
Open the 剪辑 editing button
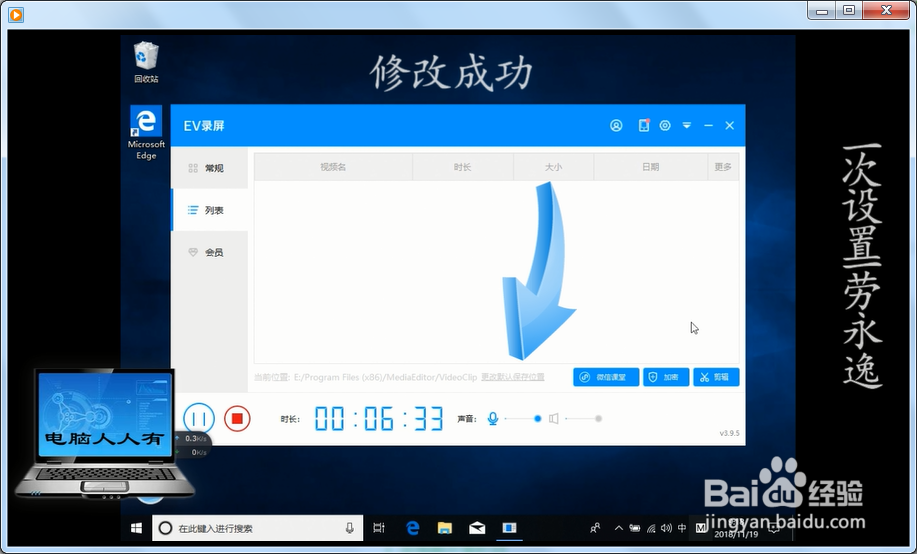click(x=716, y=377)
